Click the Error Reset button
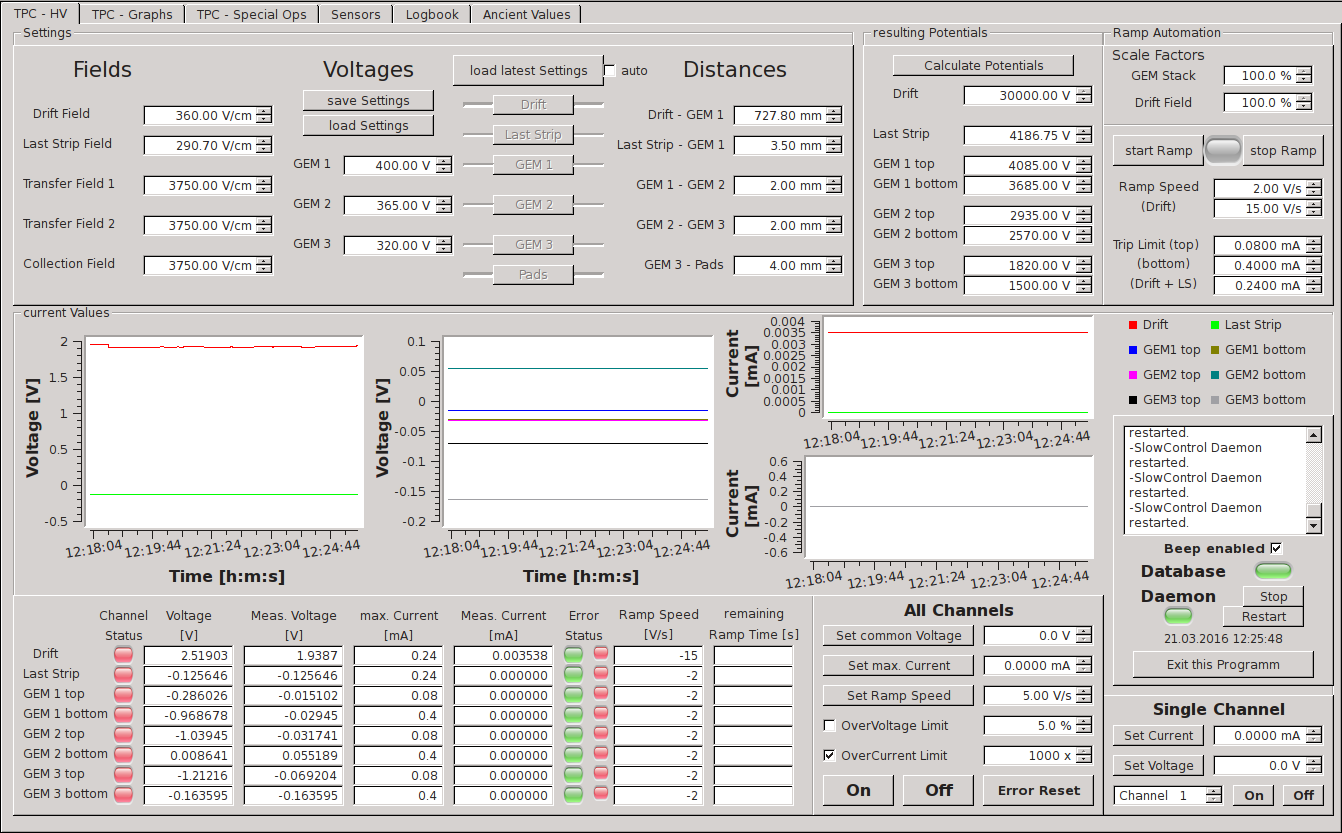The height and width of the screenshot is (833, 1342). tap(1038, 790)
